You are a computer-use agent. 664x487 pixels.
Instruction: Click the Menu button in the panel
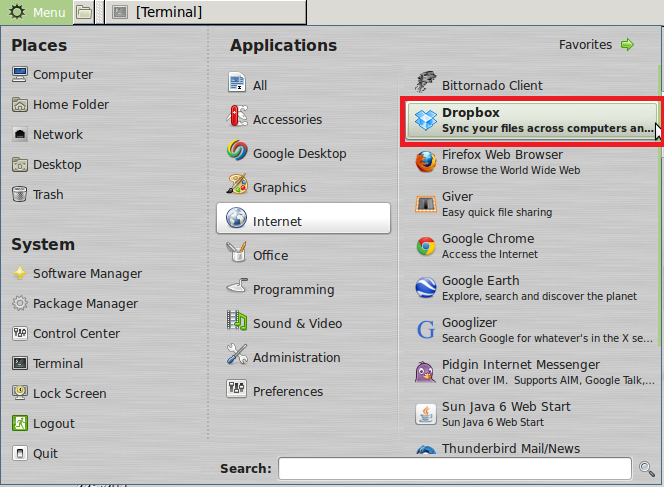coord(36,12)
